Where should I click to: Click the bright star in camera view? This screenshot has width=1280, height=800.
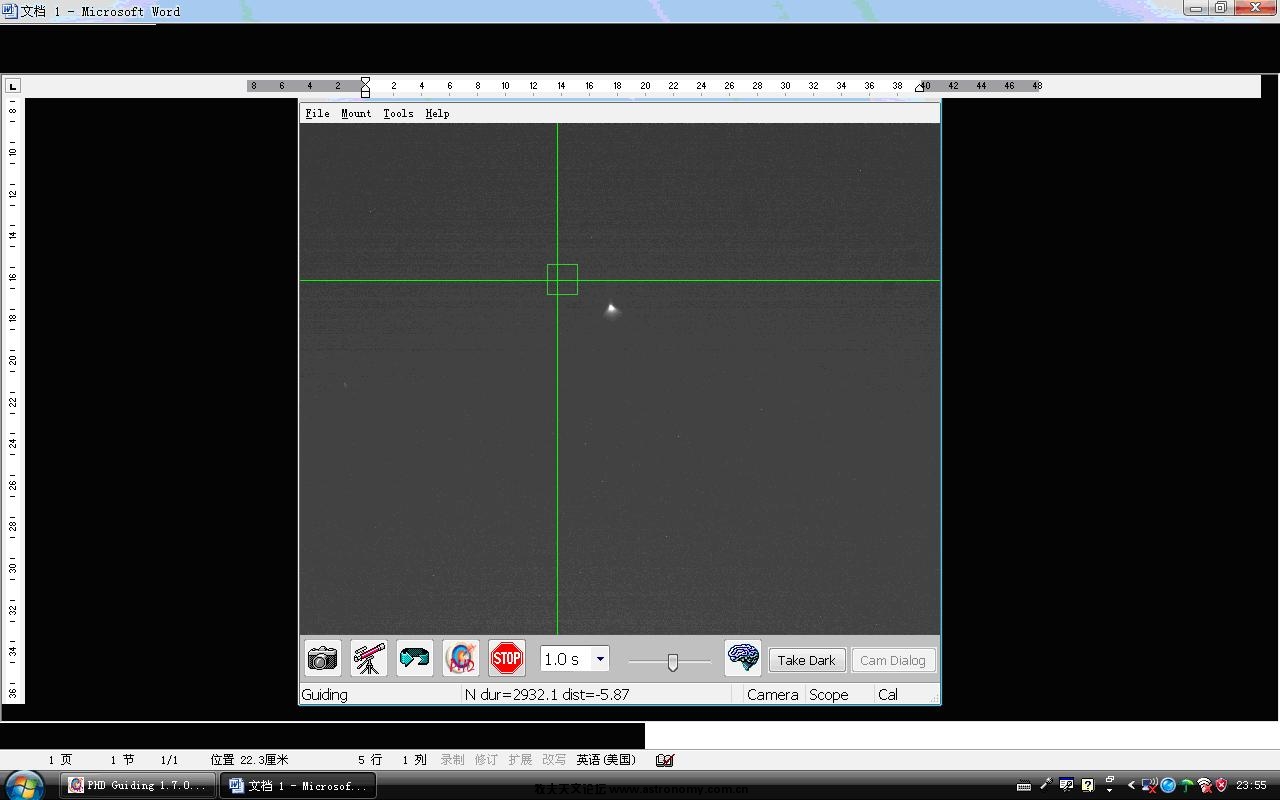[x=612, y=310]
